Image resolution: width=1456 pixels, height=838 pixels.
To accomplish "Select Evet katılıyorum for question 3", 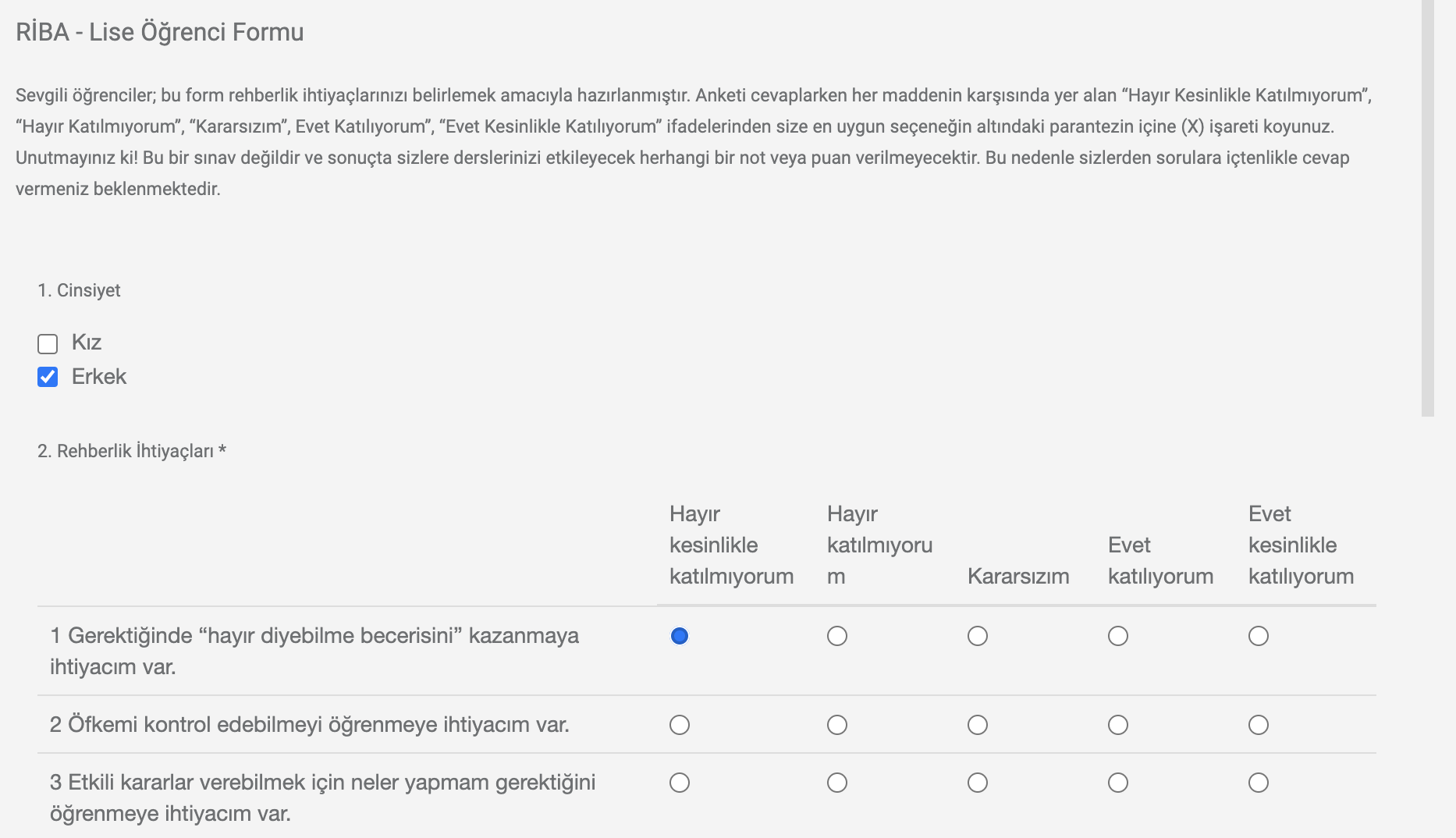I will click(1117, 782).
